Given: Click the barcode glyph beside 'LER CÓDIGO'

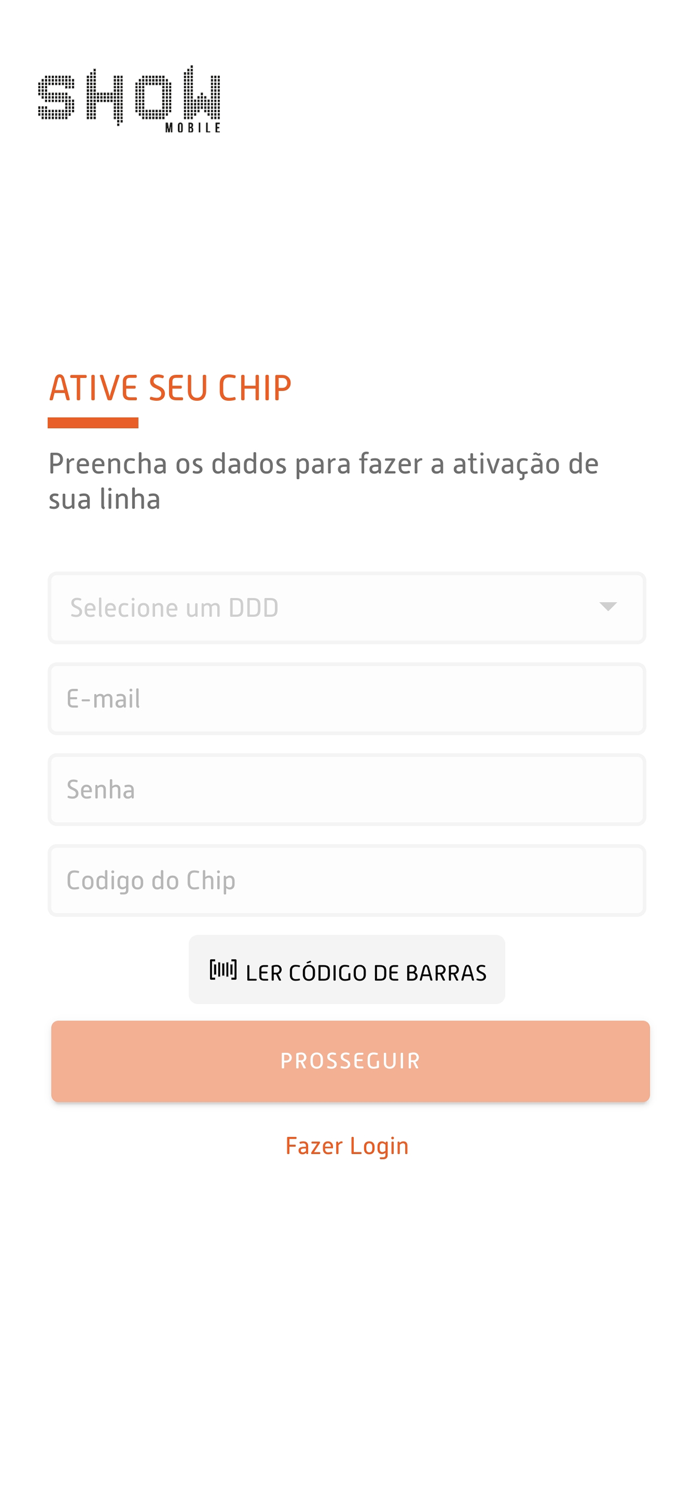Looking at the screenshot, I should (226, 968).
